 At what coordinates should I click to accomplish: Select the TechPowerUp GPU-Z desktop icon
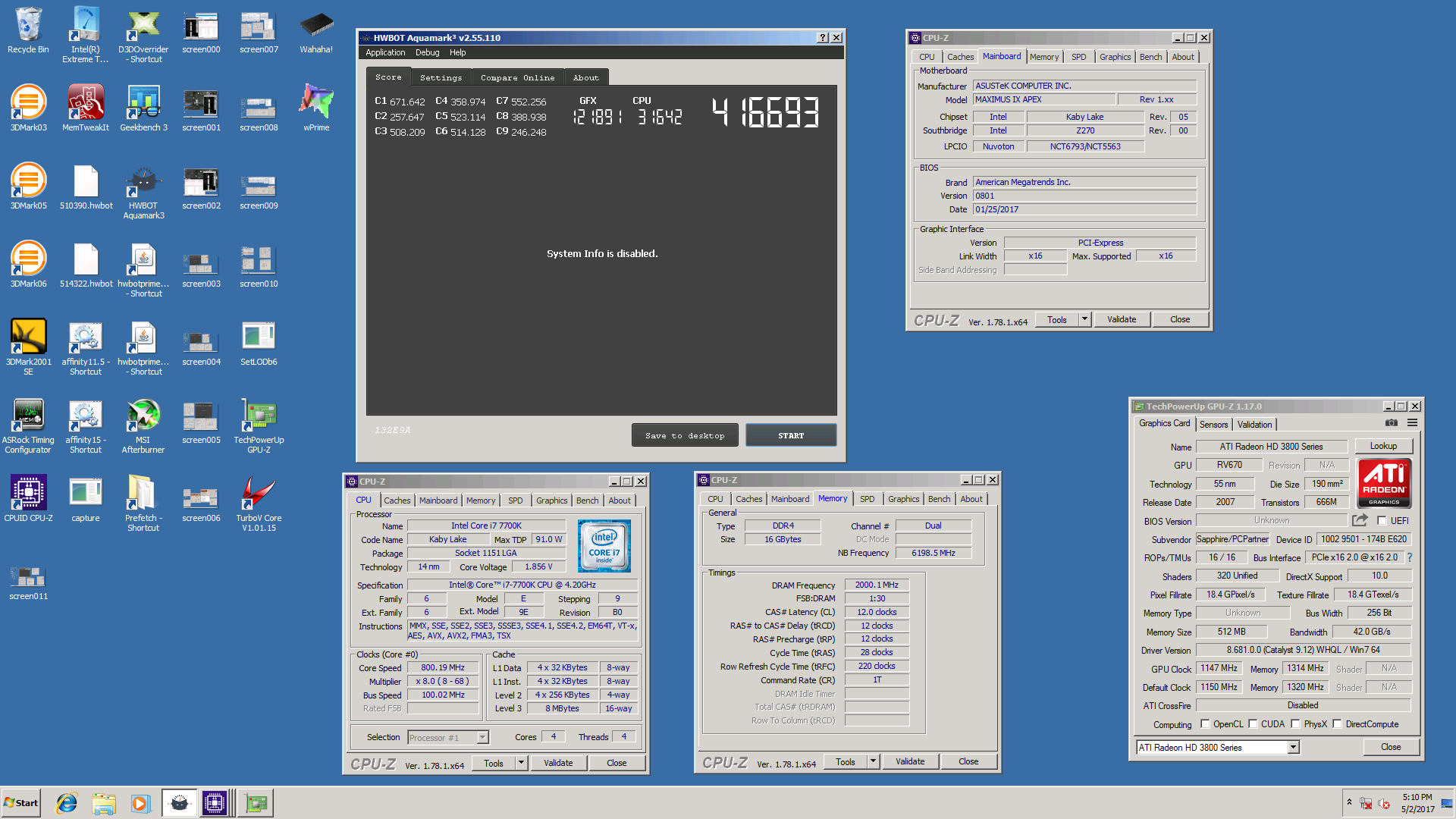259,425
